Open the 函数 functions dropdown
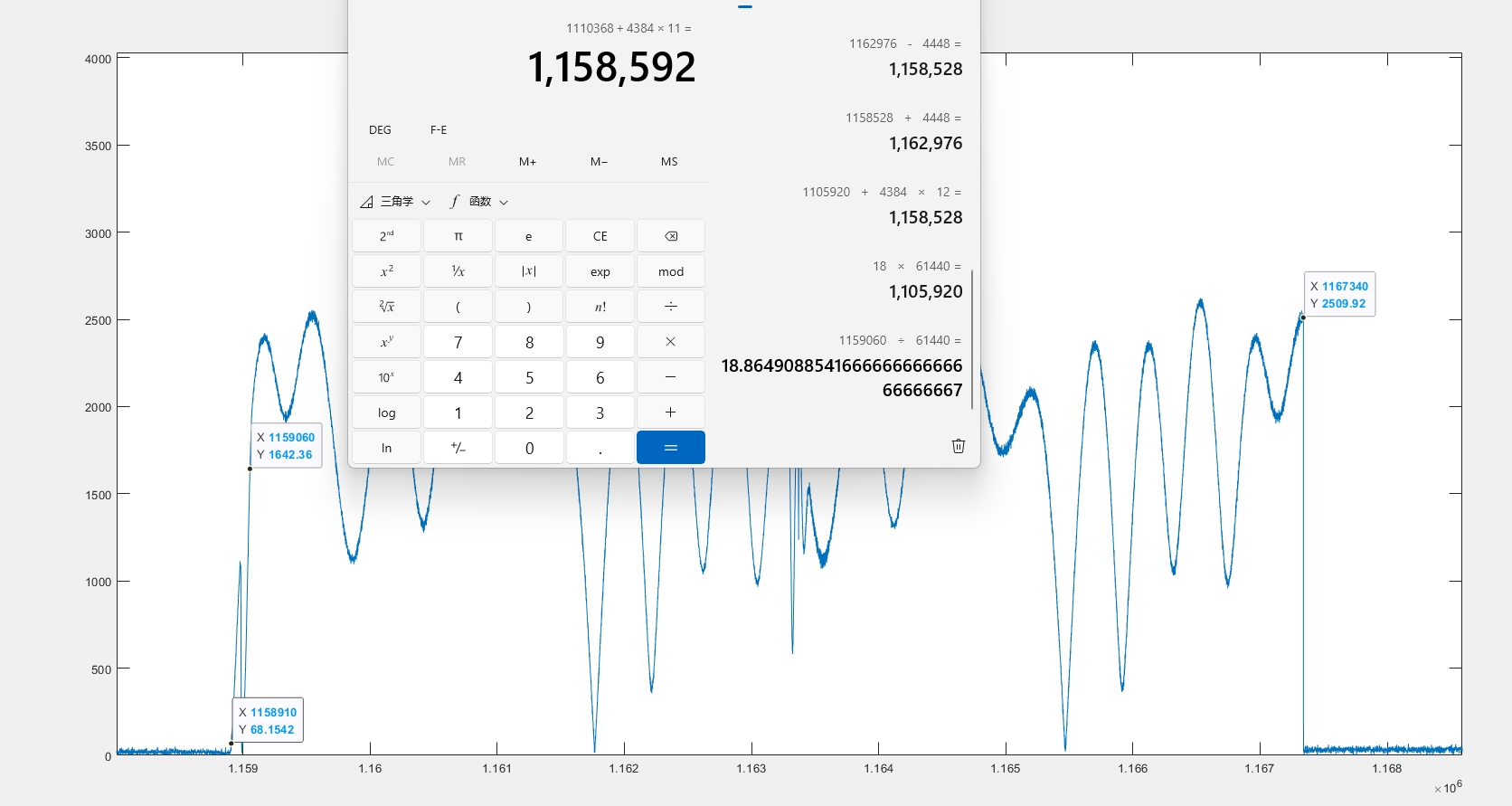This screenshot has width=1512, height=806. pyautogui.click(x=480, y=202)
